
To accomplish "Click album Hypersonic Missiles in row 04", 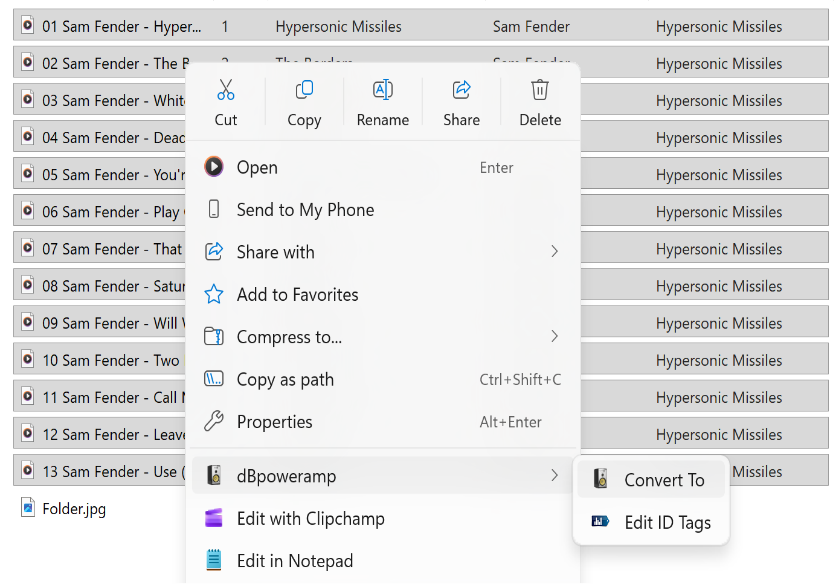I will 719,138.
